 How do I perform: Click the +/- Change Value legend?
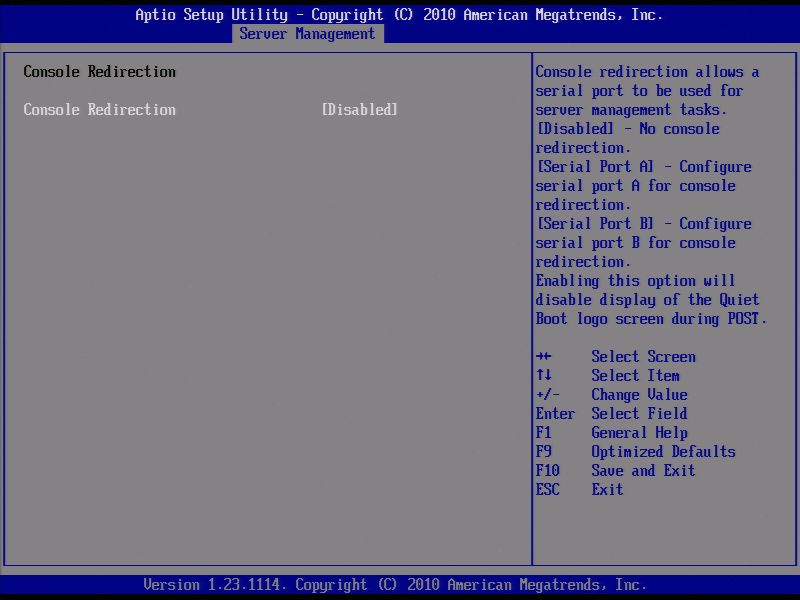[639, 394]
